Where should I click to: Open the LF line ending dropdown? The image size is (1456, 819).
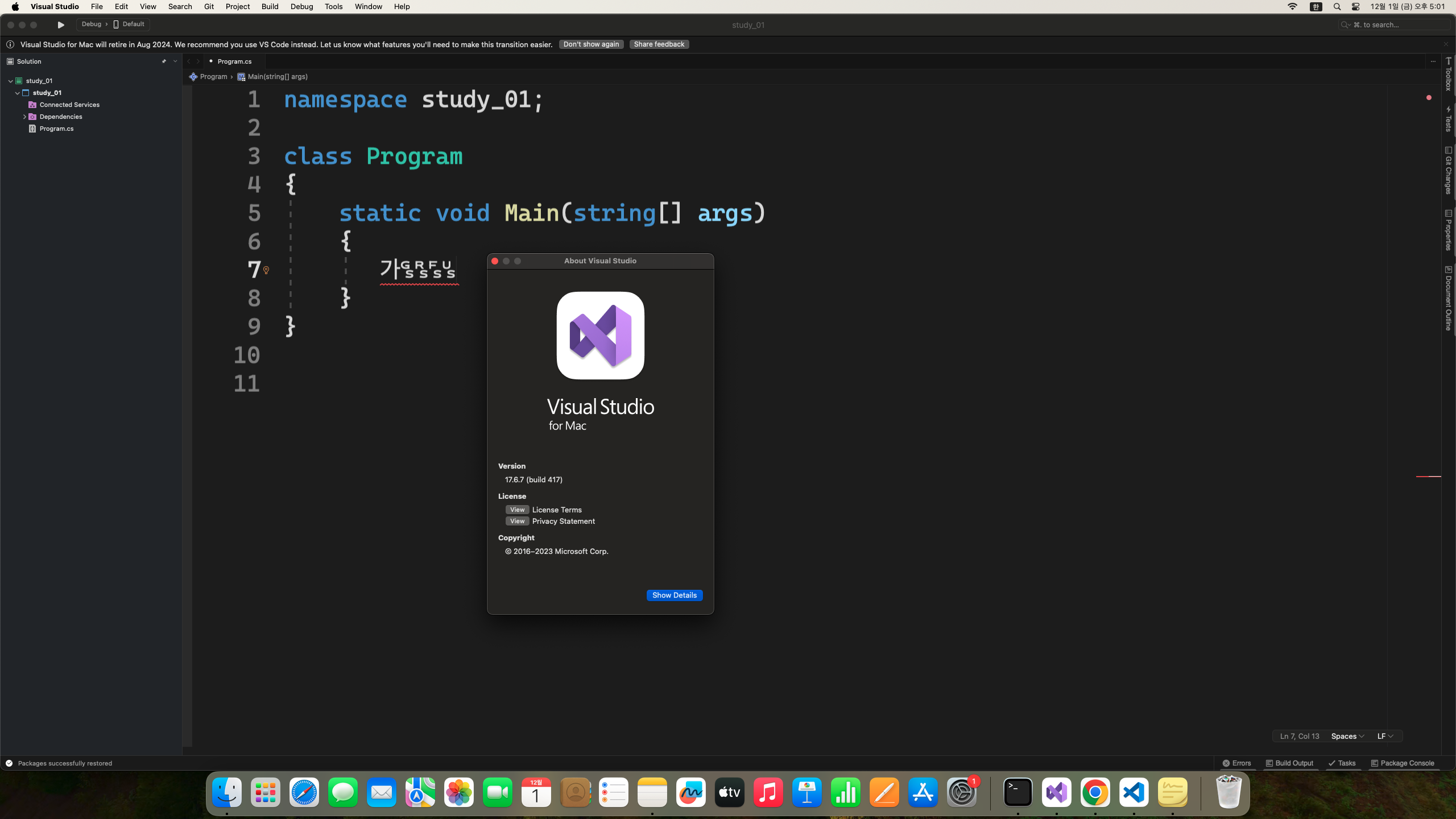point(1384,736)
